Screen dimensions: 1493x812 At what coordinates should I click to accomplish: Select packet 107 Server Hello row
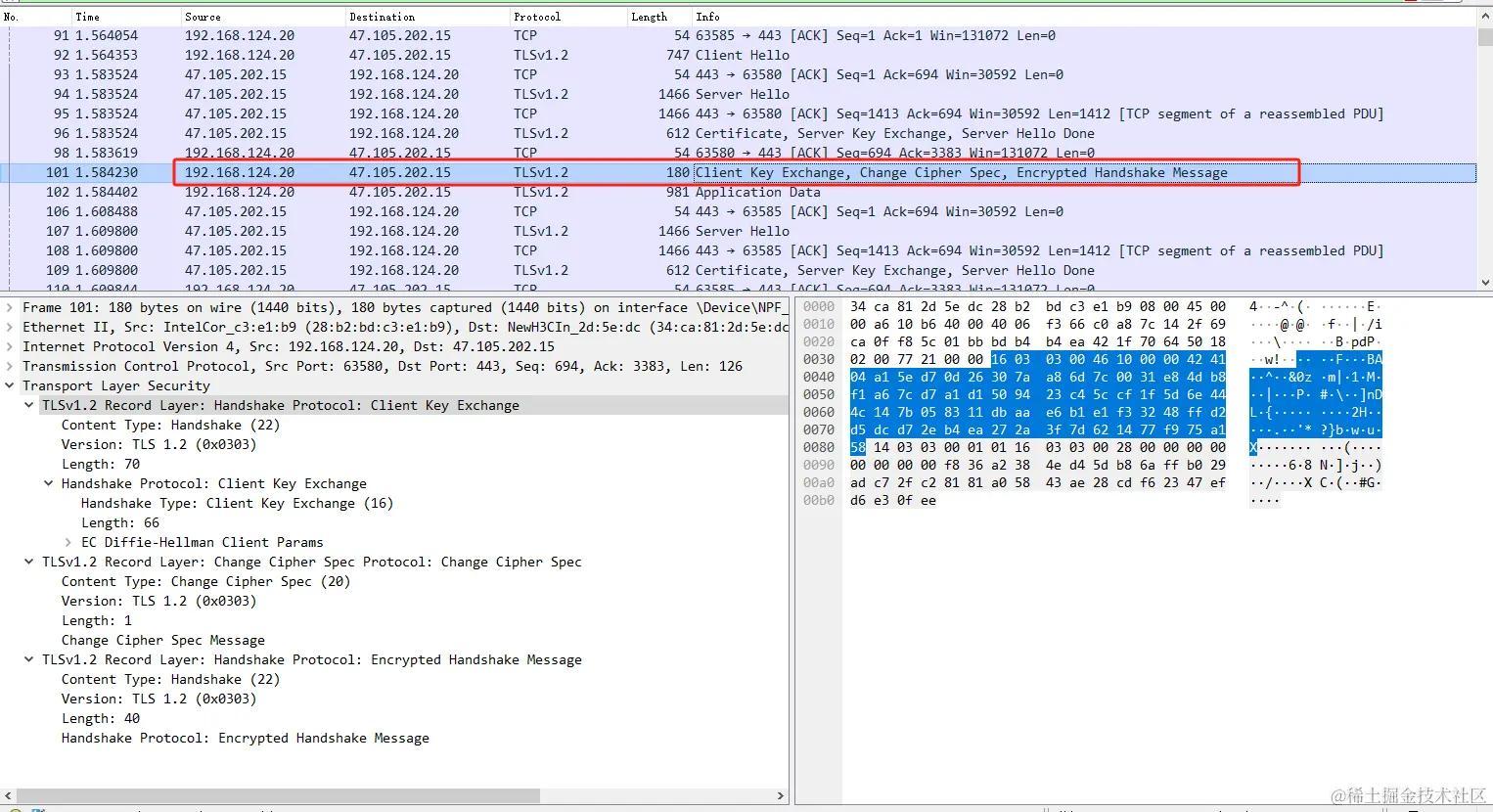[739, 231]
